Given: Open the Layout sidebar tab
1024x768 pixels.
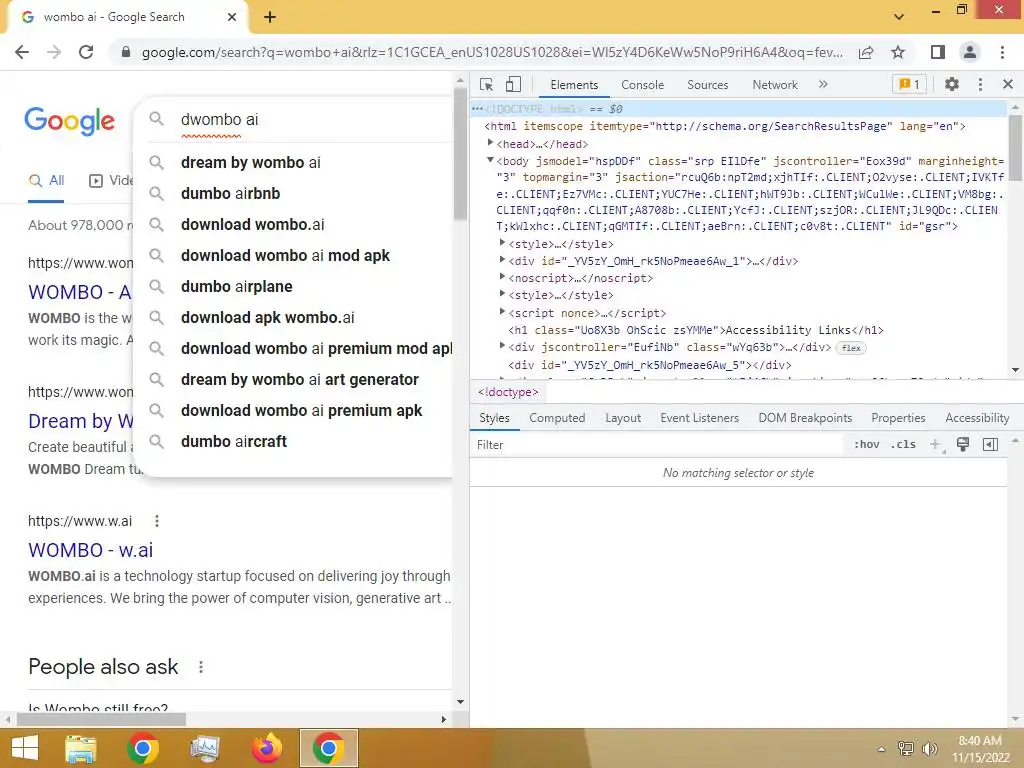Looking at the screenshot, I should (x=623, y=418).
